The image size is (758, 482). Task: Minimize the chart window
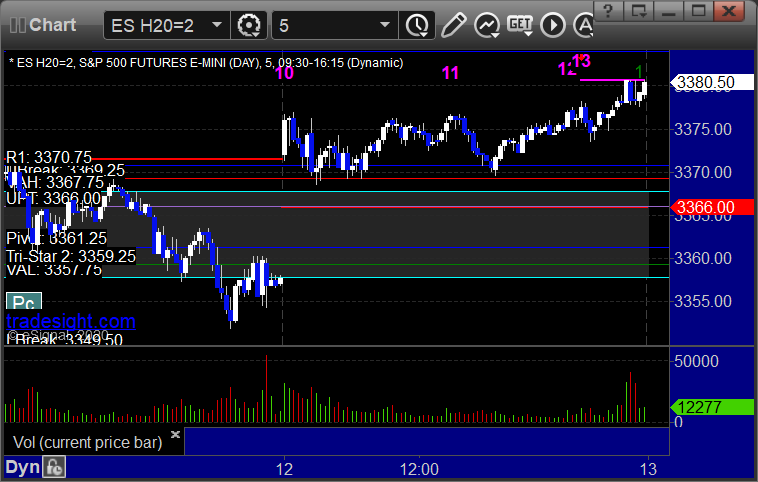point(669,10)
